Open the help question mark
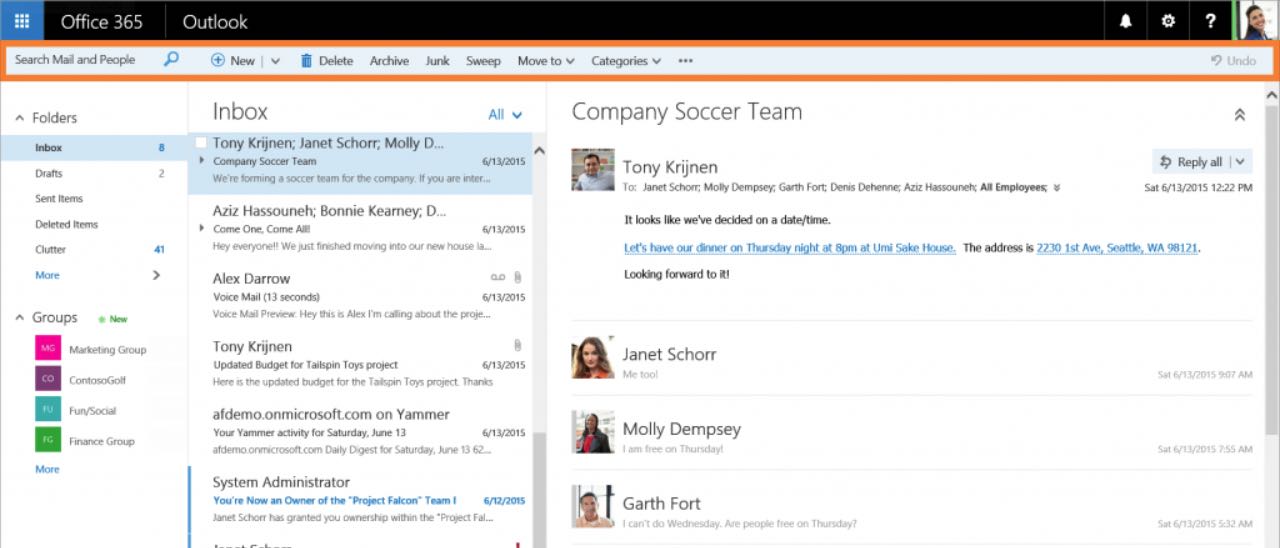This screenshot has width=1280, height=548. coord(1210,21)
